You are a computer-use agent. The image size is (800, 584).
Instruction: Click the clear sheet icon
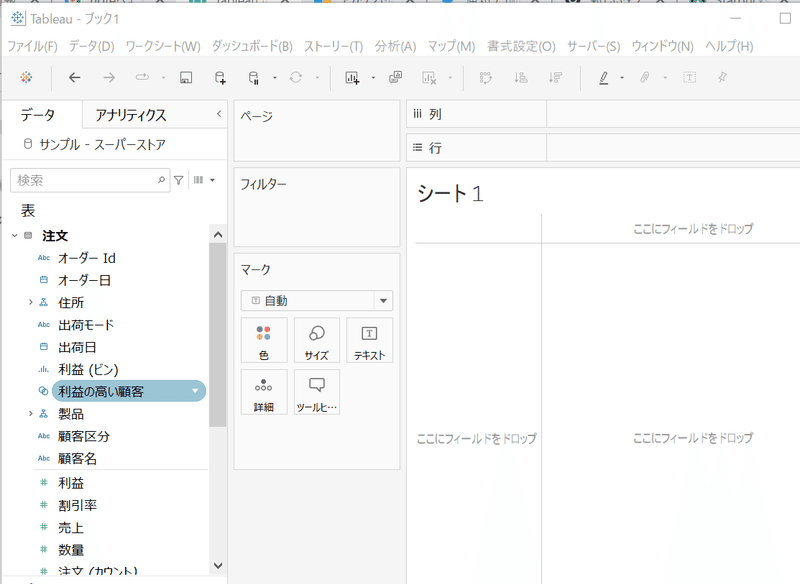(429, 78)
